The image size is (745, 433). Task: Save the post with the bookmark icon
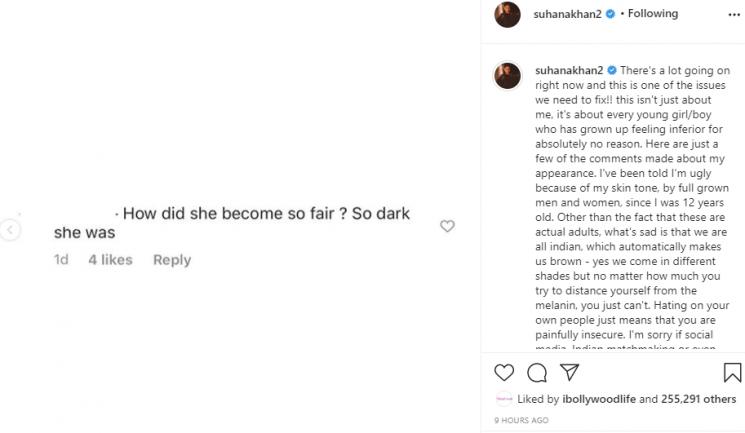(732, 373)
